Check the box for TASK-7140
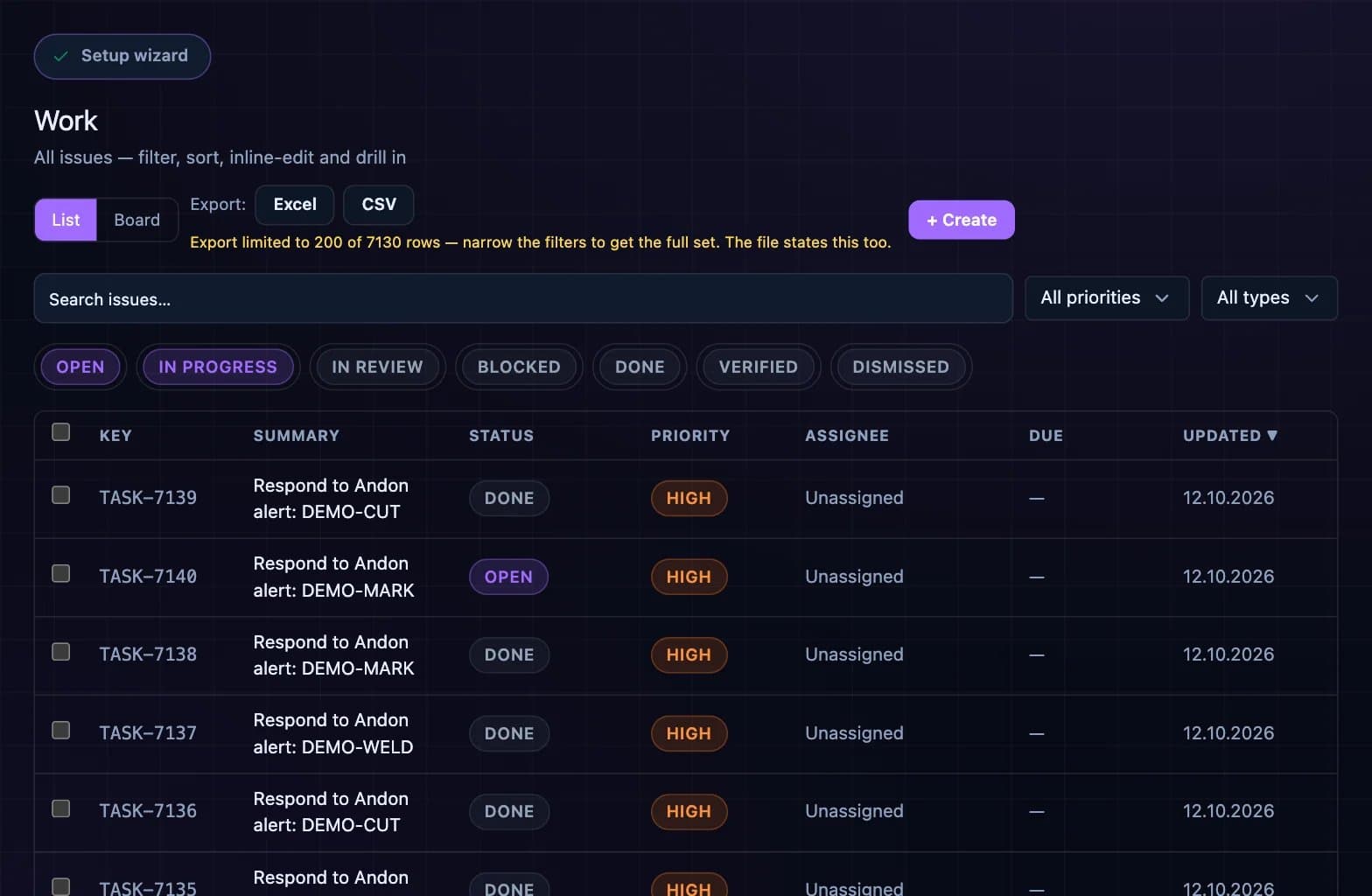Screen dimensions: 1372x896 (61, 574)
